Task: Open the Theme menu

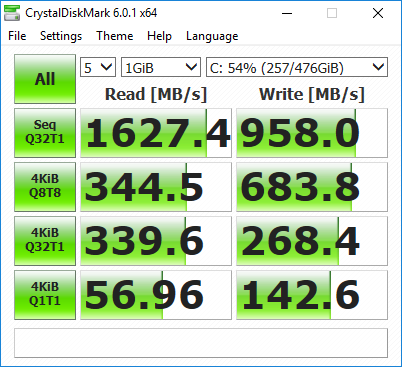Action: (115, 36)
